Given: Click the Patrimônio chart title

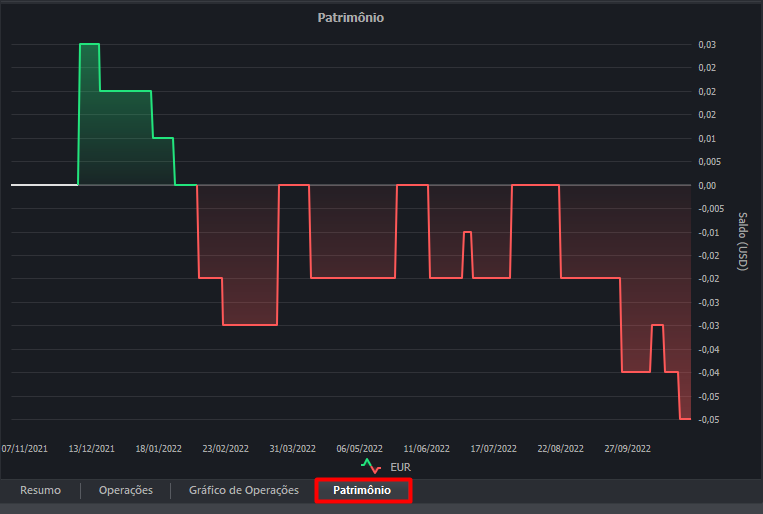Looking at the screenshot, I should click(x=350, y=17).
